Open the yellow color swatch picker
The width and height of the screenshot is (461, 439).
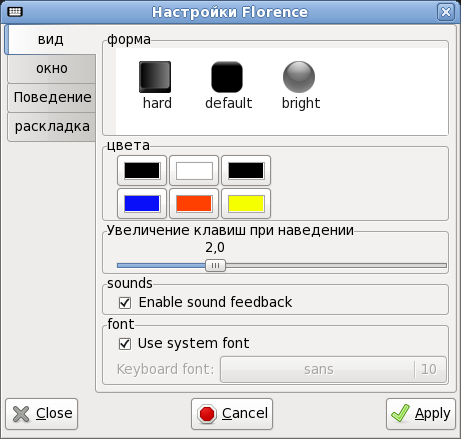click(246, 203)
